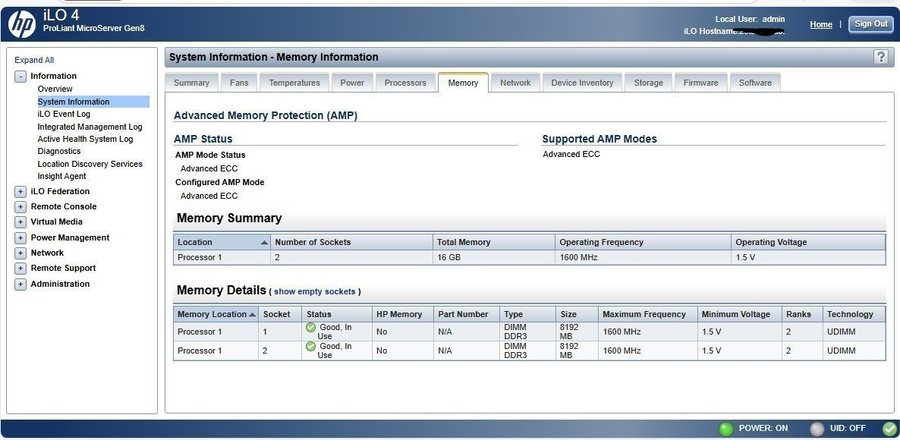The width and height of the screenshot is (900, 440).
Task: Sort by Memory Location column arrow
Action: tap(253, 314)
